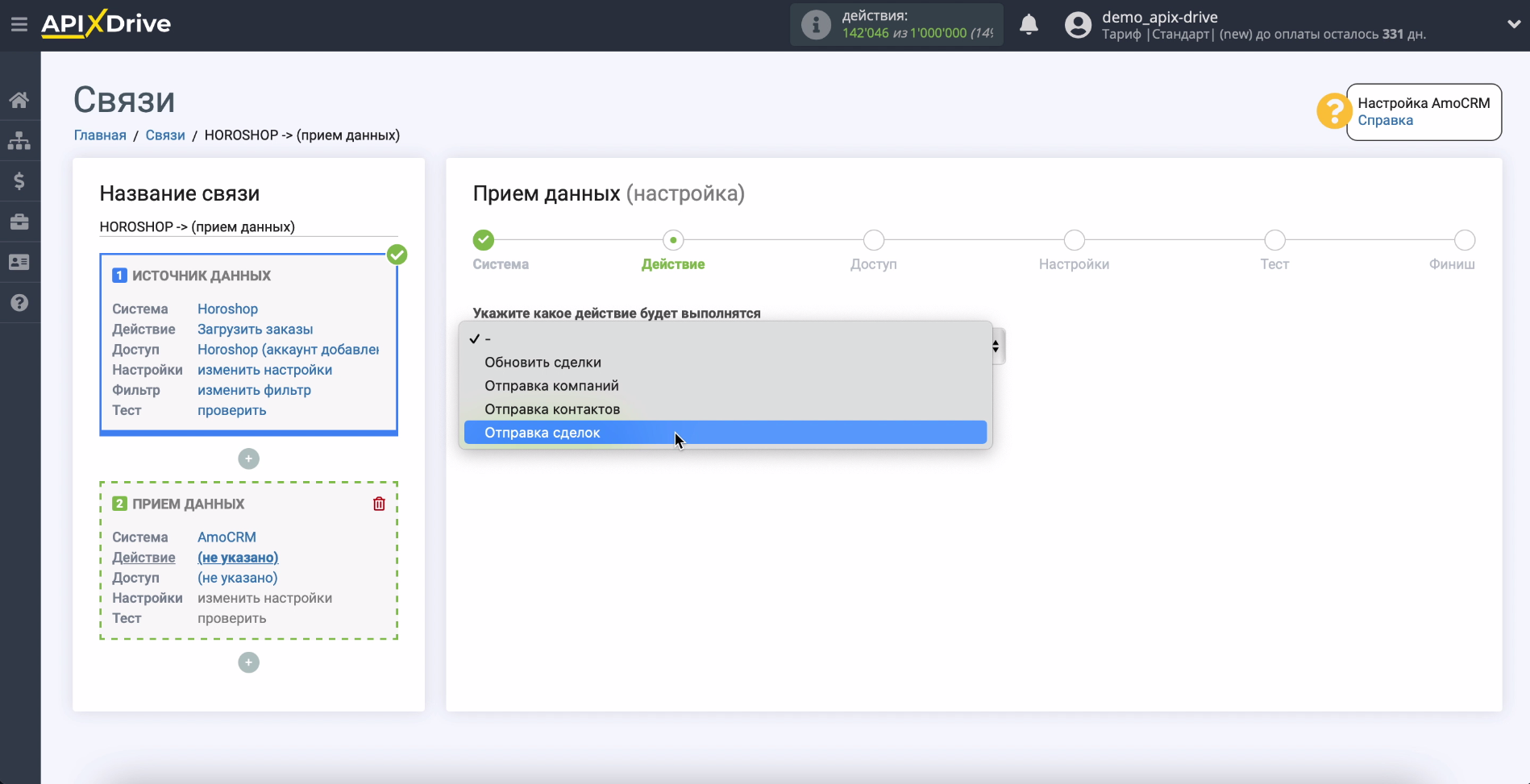This screenshot has height=784, width=1530.
Task: Select the Финиш wizard step
Action: [x=1465, y=240]
